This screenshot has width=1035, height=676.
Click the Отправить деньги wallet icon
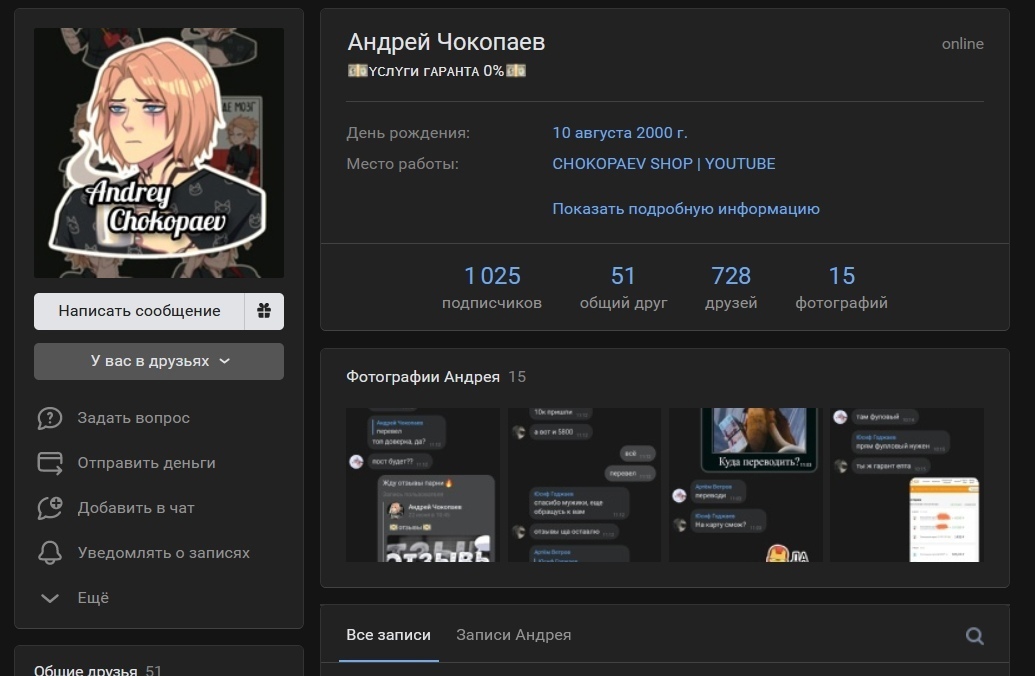(x=50, y=463)
